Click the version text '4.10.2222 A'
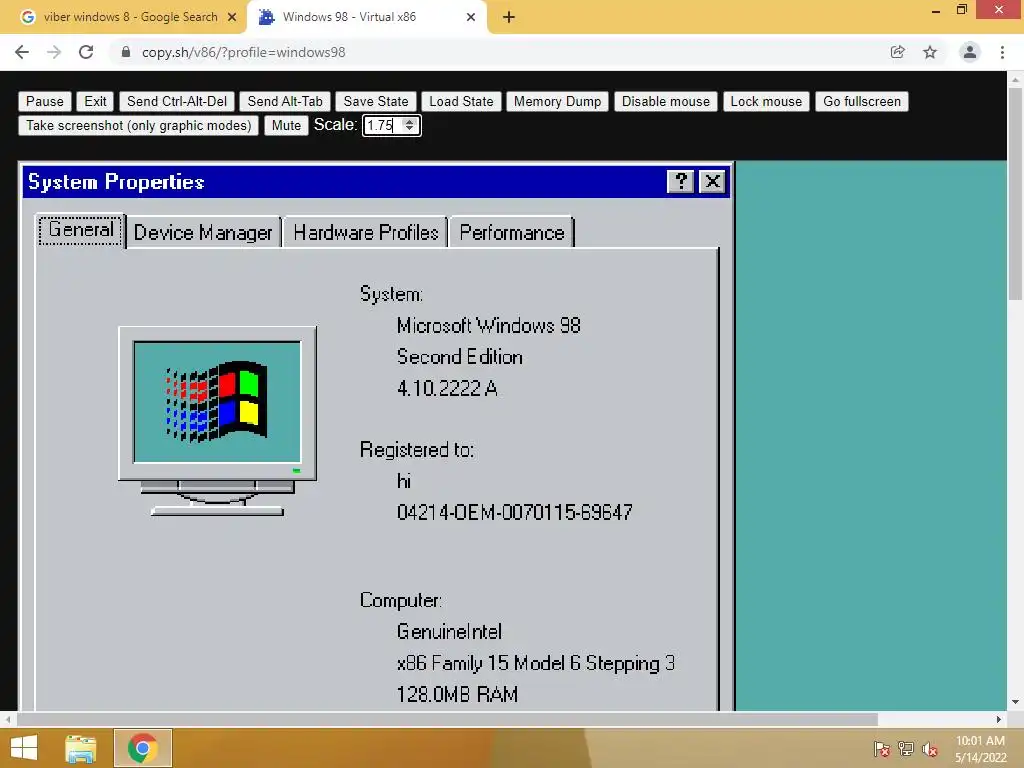Image resolution: width=1024 pixels, height=768 pixels. click(447, 389)
